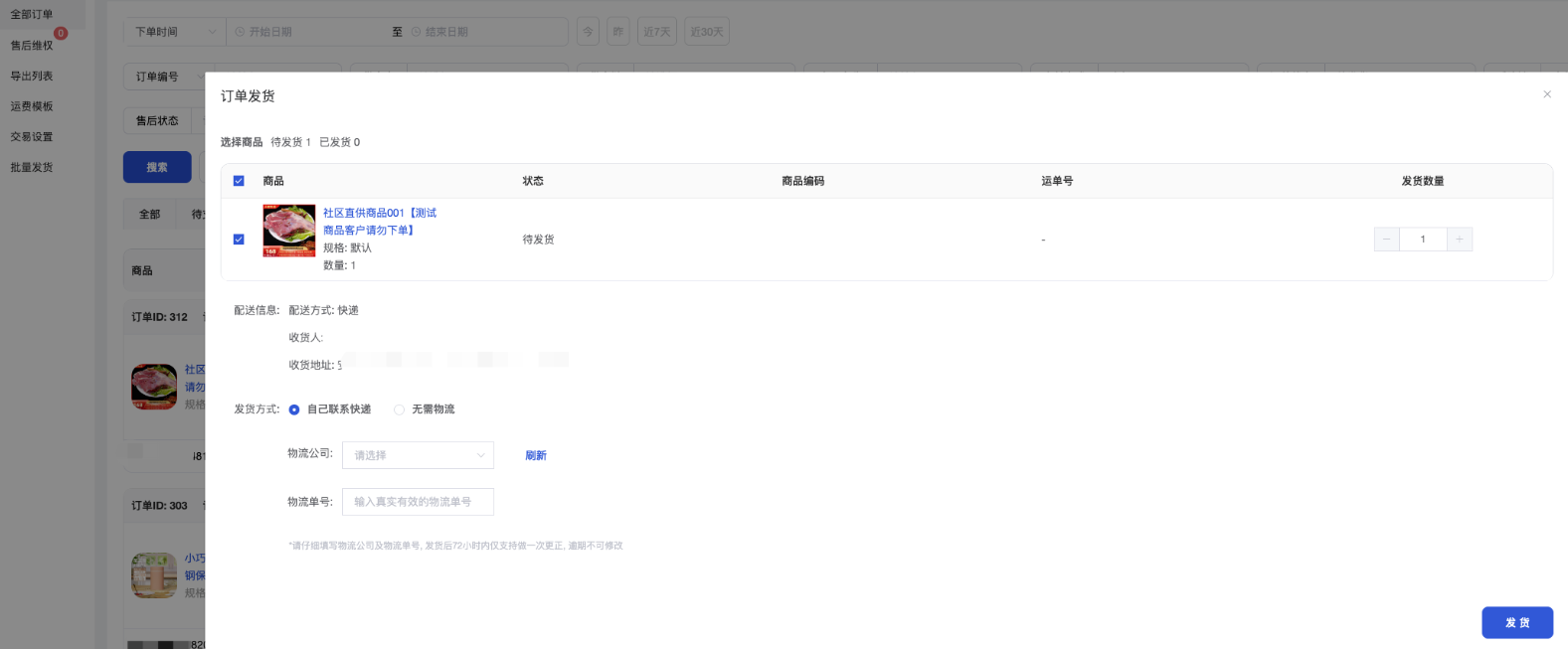Close the 订单发货 dialog
Image resolution: width=1568 pixels, height=649 pixels.
(x=1546, y=94)
